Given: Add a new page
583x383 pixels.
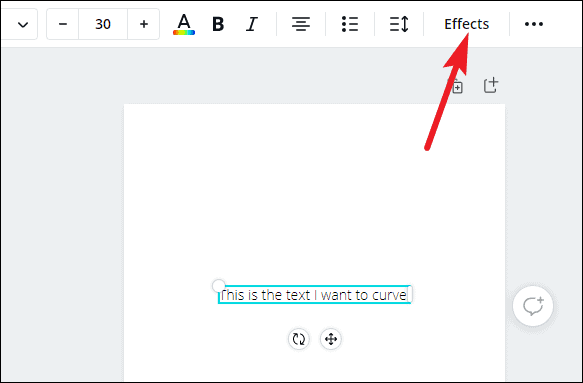Looking at the screenshot, I should 491,86.
